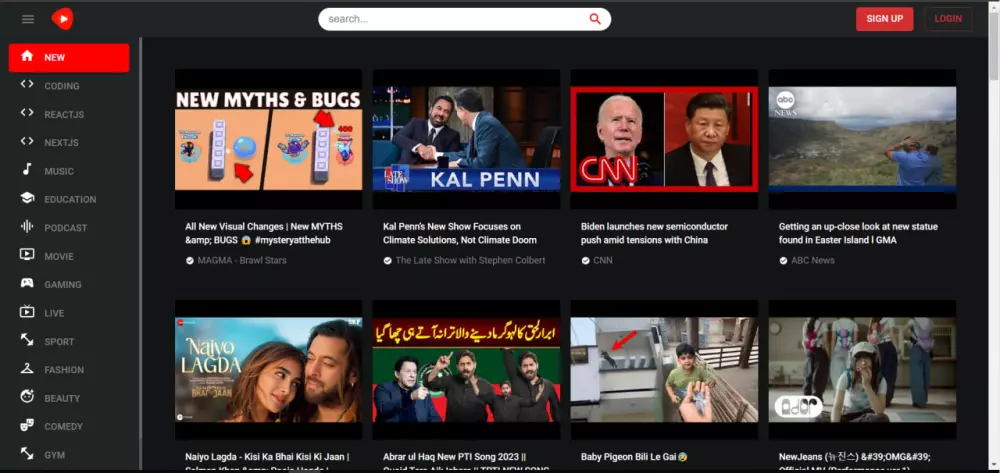Select the MUSIC category
The width and height of the screenshot is (1000, 473).
(69, 171)
